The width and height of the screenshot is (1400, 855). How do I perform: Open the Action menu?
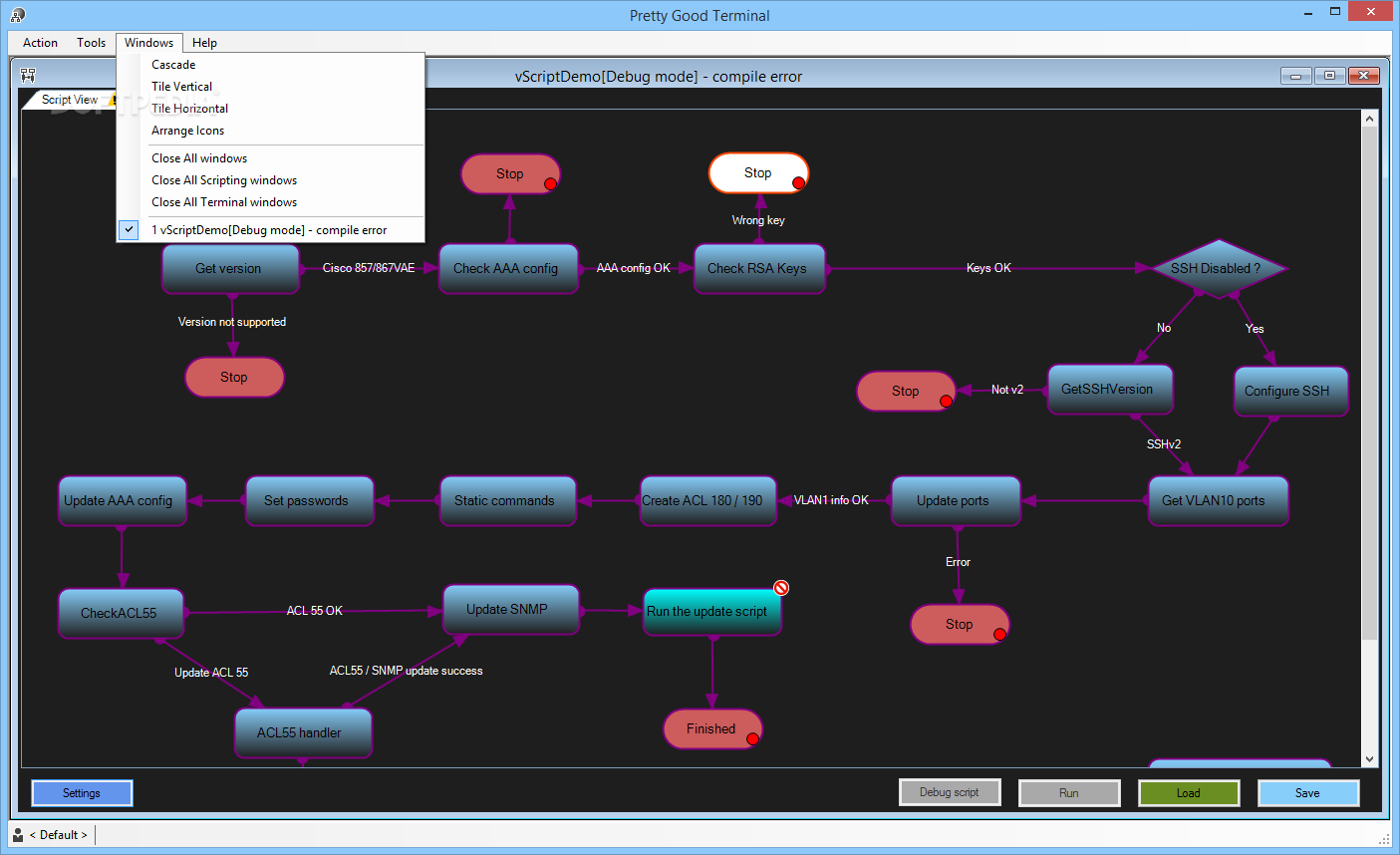(x=40, y=43)
